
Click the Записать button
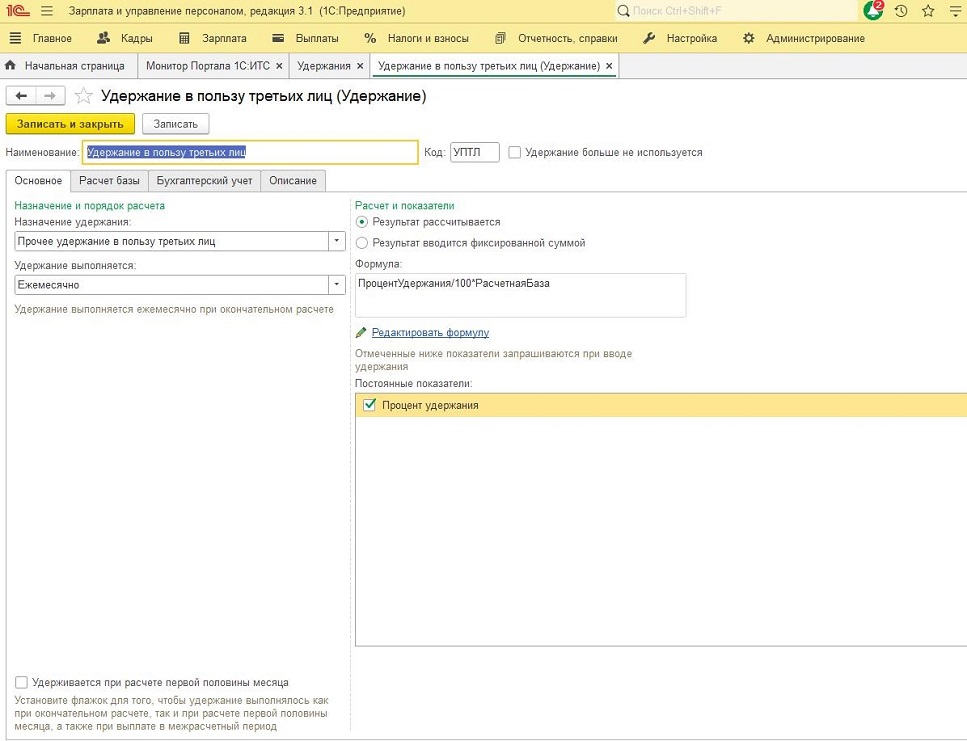click(176, 124)
